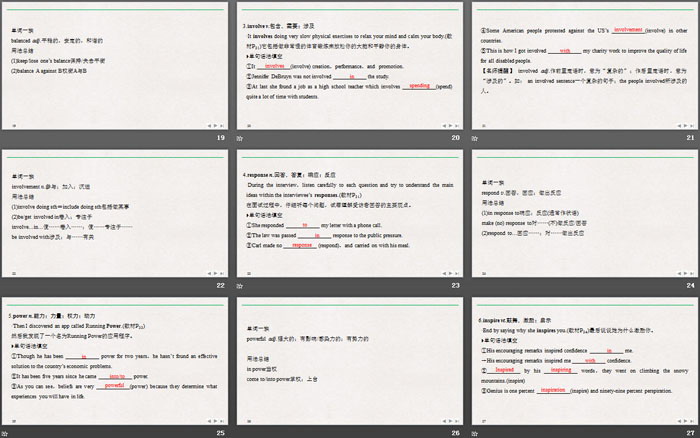Click the next-slide arrow on slide 20
This screenshot has width=700, height=438.
tap(450, 126)
